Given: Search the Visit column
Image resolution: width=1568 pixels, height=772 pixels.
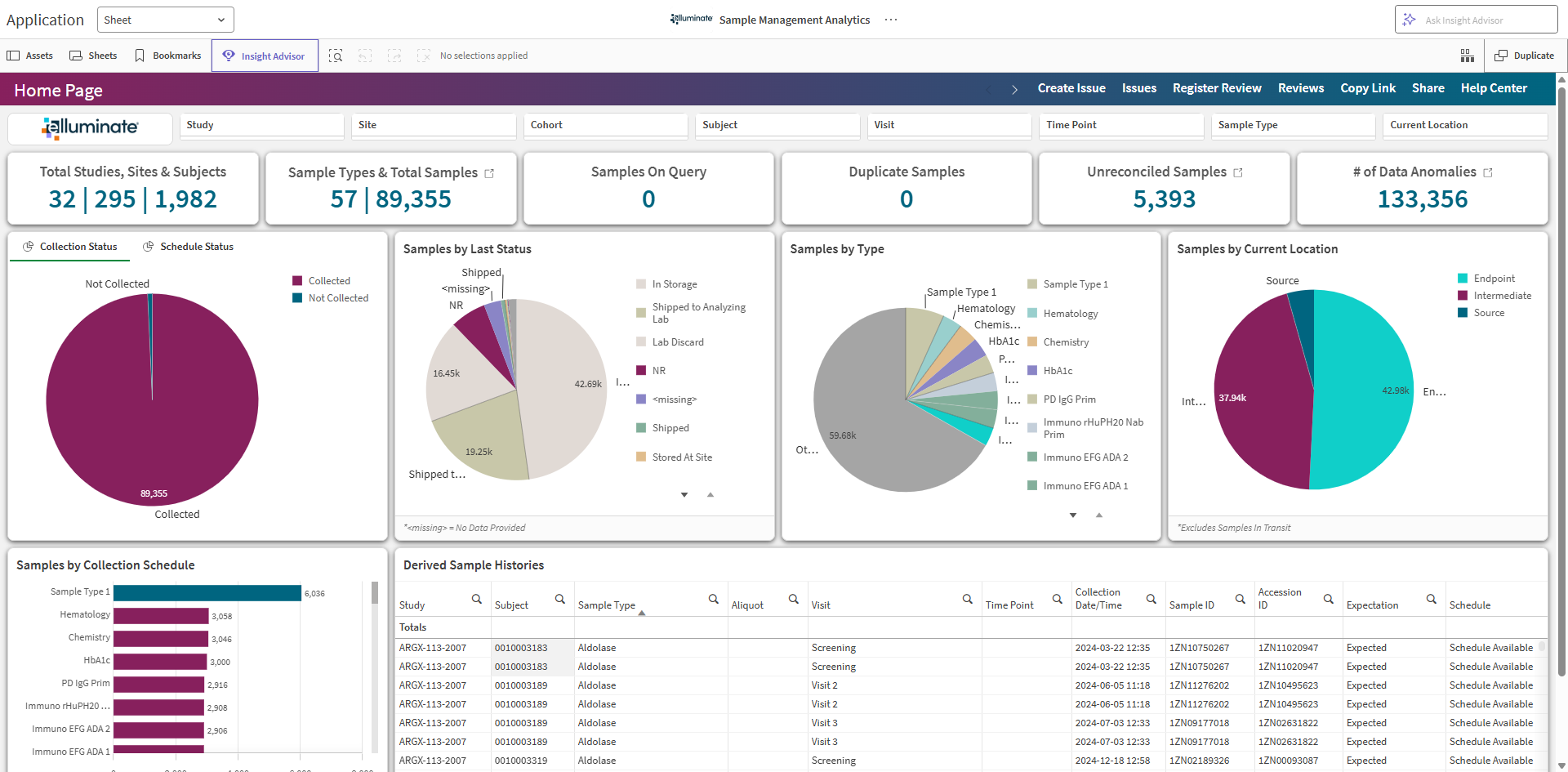Looking at the screenshot, I should 968,599.
